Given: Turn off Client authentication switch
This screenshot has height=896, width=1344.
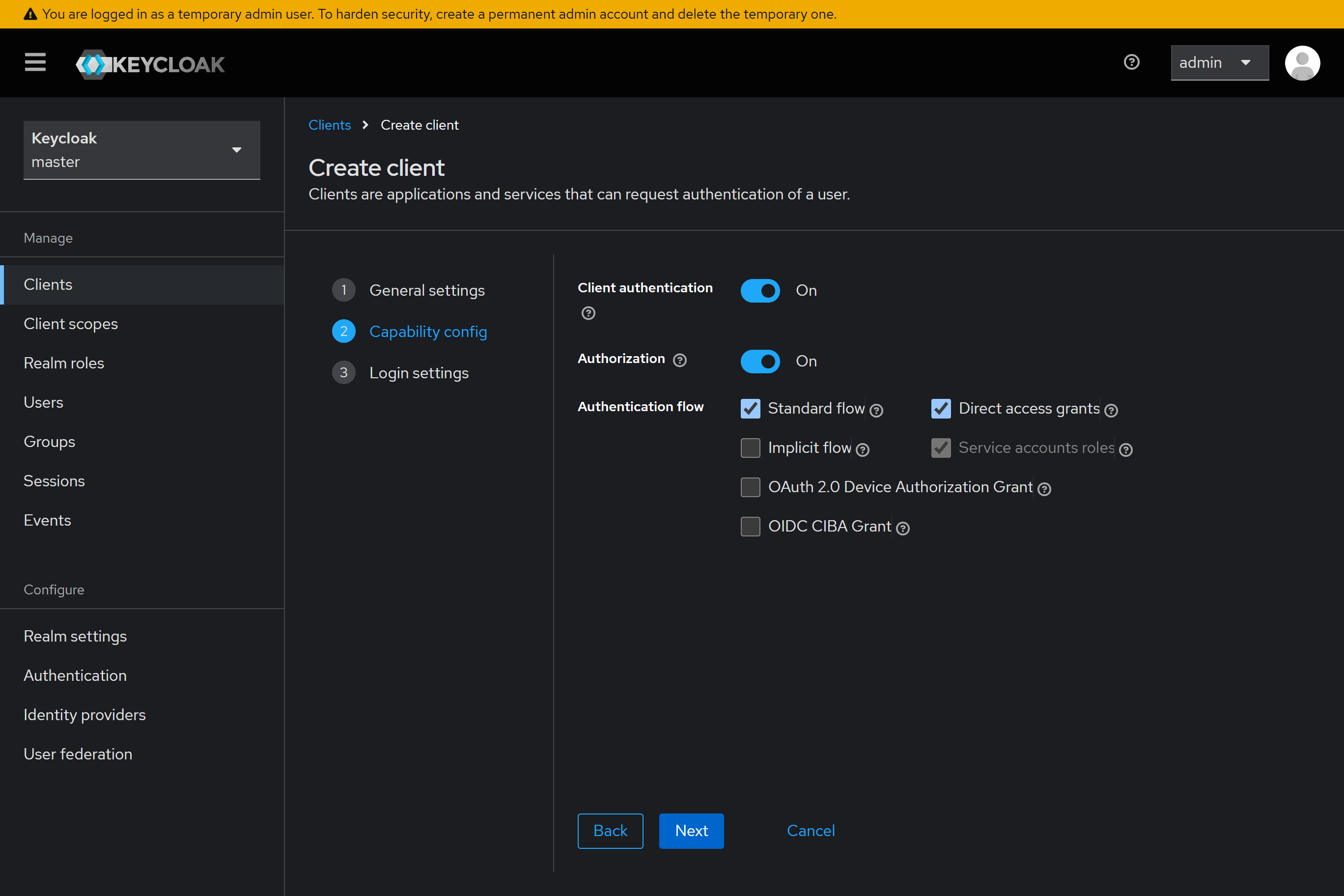Looking at the screenshot, I should pyautogui.click(x=760, y=291).
